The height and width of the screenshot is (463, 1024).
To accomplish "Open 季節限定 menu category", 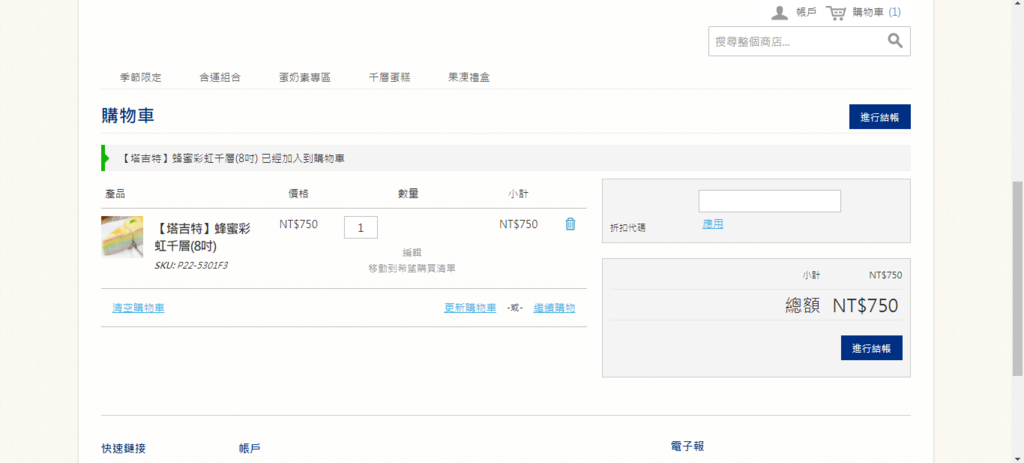I will click(x=140, y=78).
